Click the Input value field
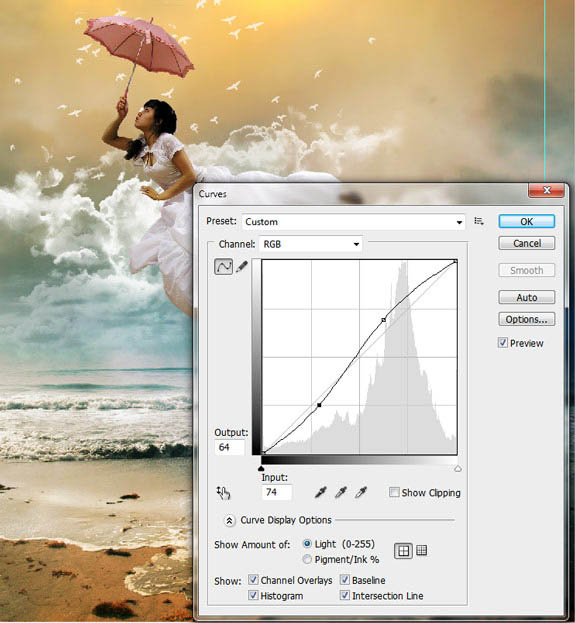575x623 pixels. pos(277,492)
